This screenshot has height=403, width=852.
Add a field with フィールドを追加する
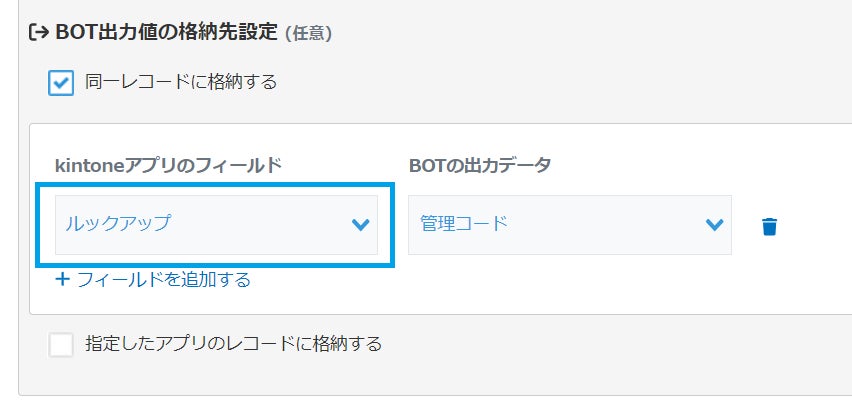[x=163, y=279]
